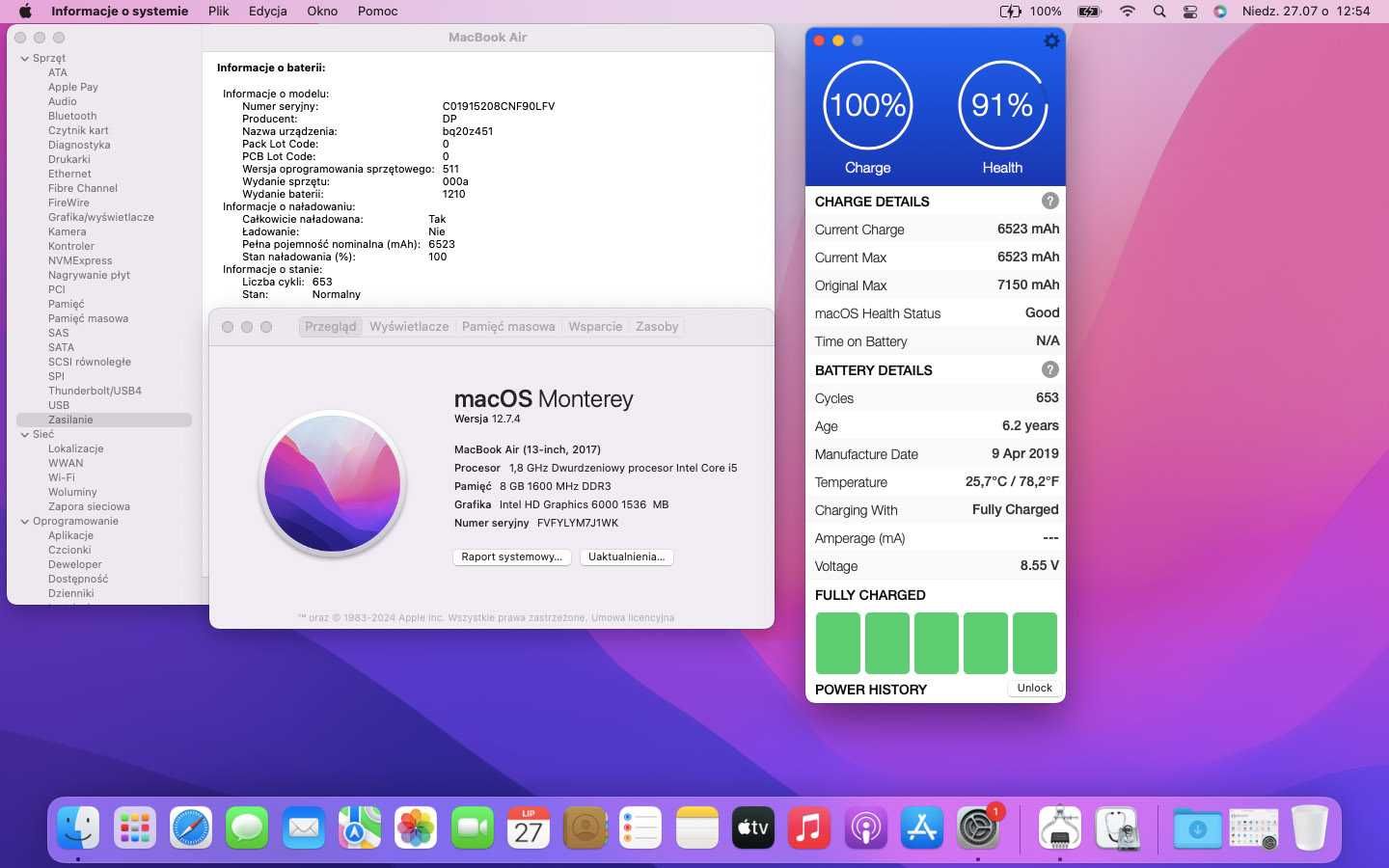Click Wi-Fi icon in menu bar
Image resolution: width=1389 pixels, height=868 pixels.
pyautogui.click(x=1128, y=12)
